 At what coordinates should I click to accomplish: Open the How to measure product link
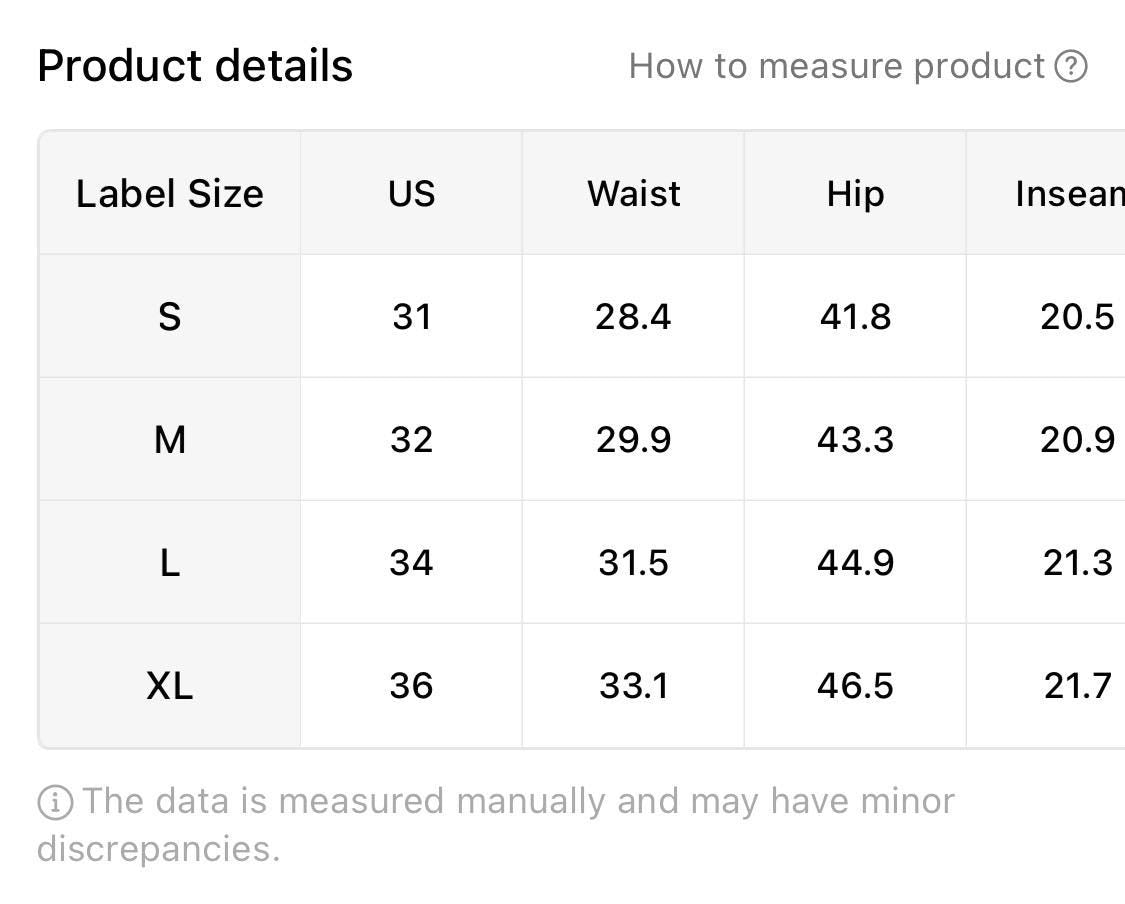coord(837,67)
